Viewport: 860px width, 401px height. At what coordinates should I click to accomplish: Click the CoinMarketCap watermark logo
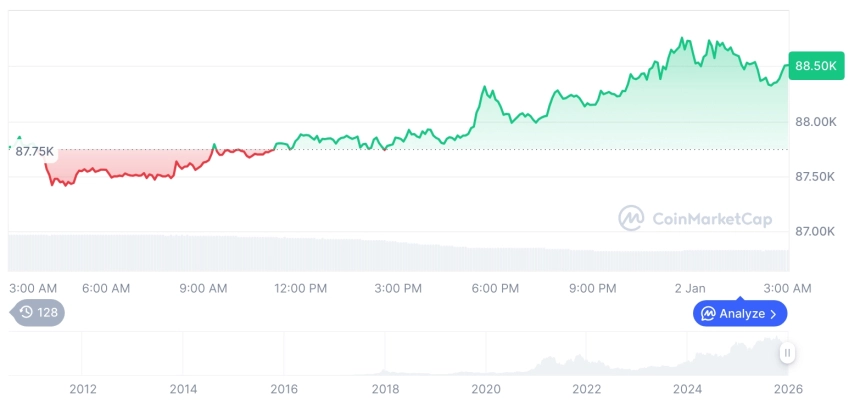click(688, 217)
